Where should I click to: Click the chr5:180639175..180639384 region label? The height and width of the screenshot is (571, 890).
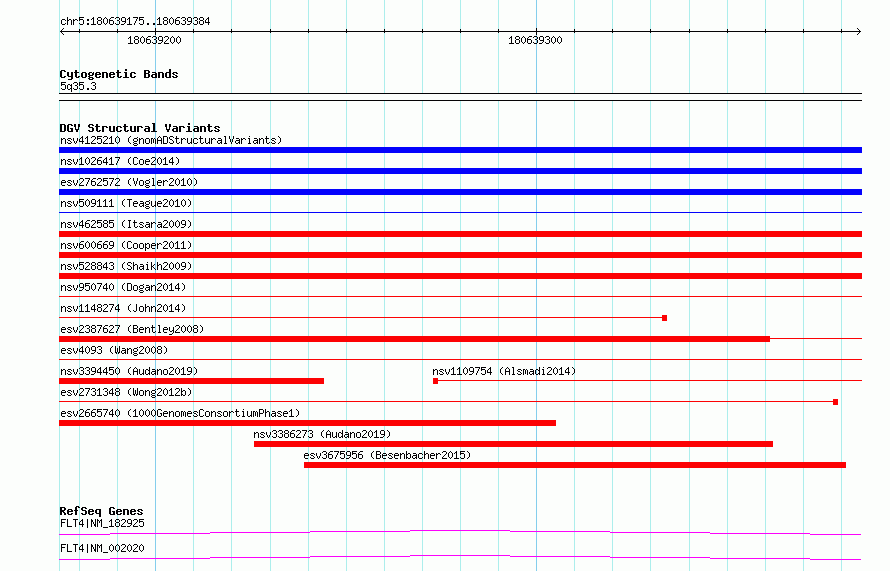[x=135, y=21]
